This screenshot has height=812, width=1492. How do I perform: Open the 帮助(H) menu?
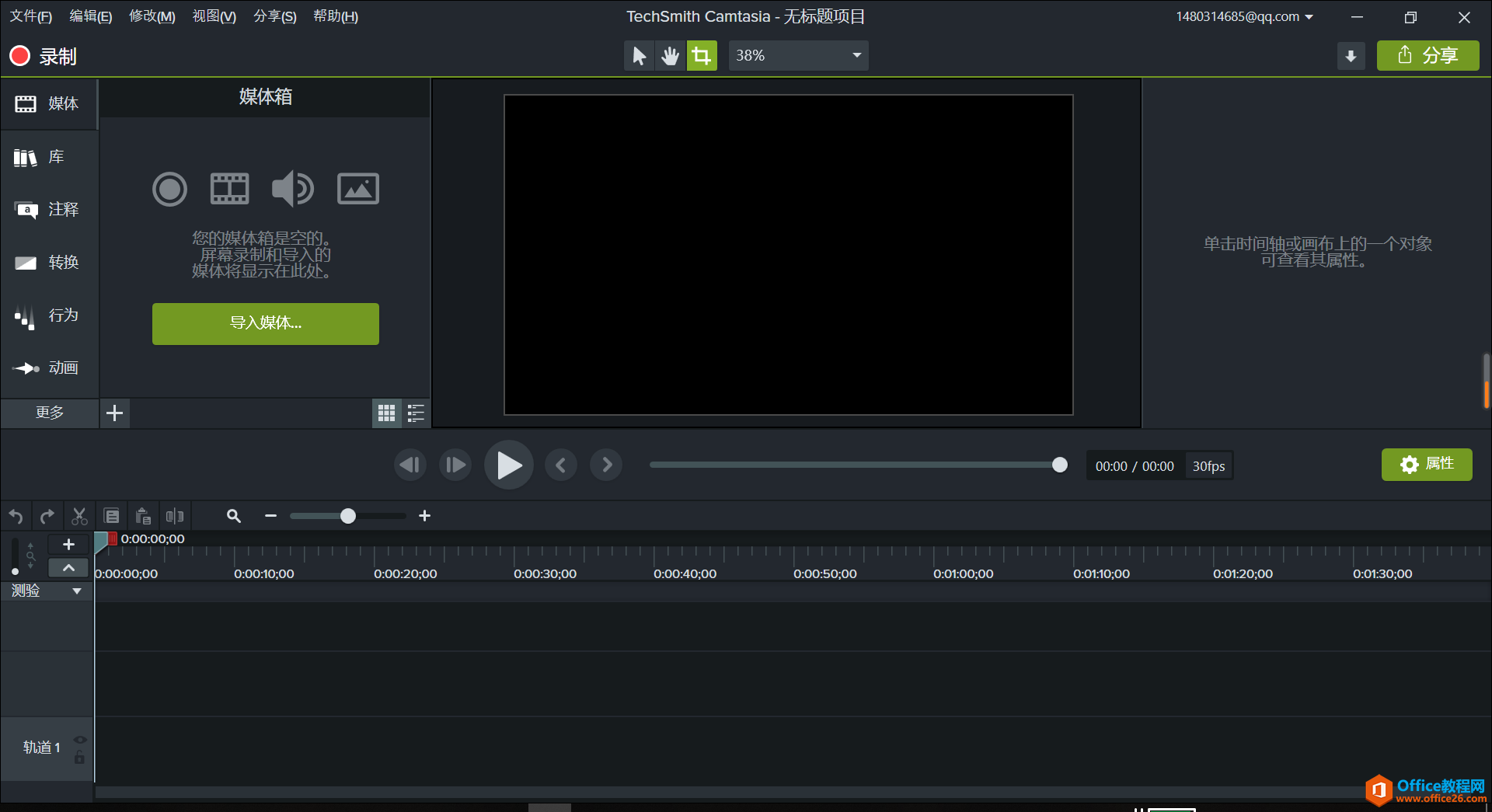[336, 16]
